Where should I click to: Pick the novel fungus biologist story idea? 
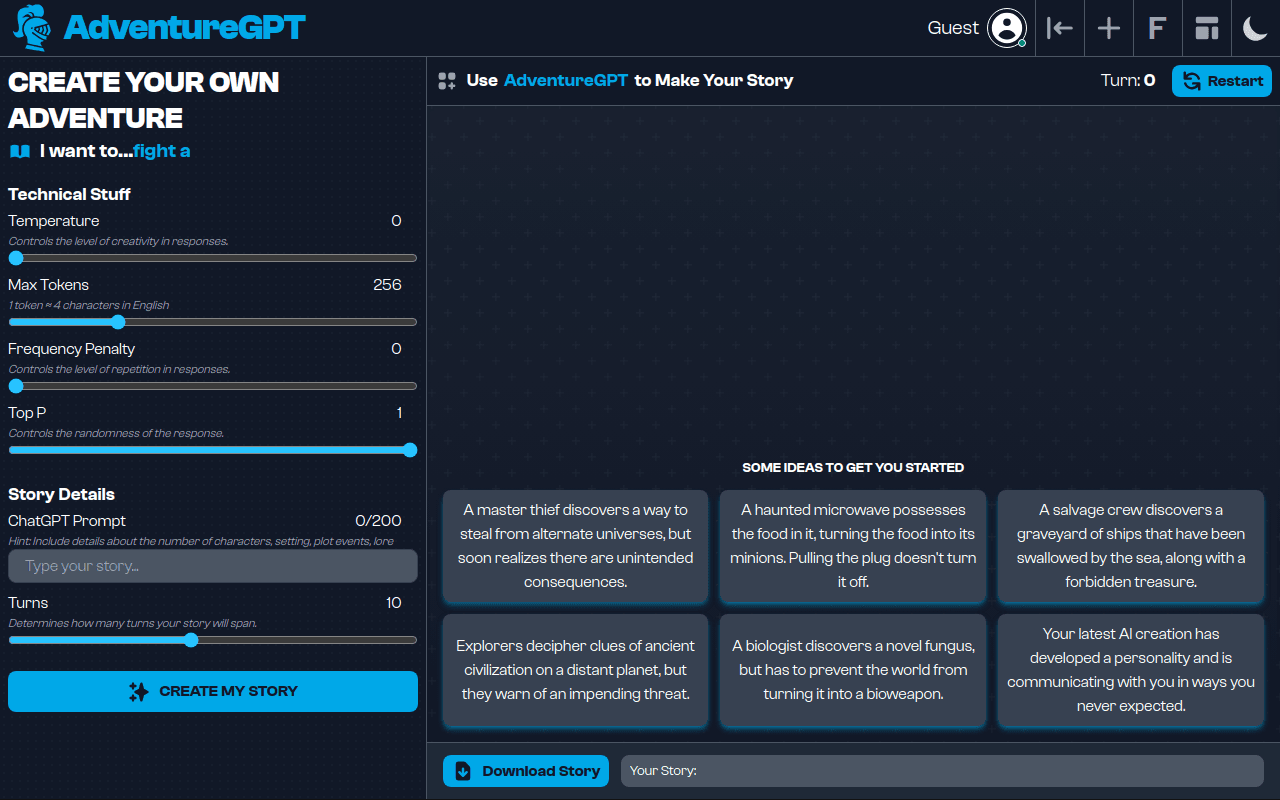(852, 670)
